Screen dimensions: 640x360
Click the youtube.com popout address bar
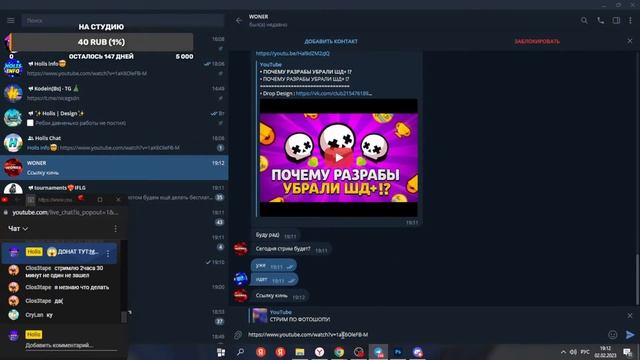(x=65, y=212)
